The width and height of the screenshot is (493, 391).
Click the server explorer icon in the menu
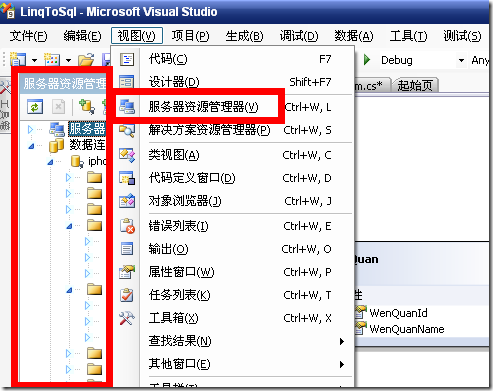[127, 107]
